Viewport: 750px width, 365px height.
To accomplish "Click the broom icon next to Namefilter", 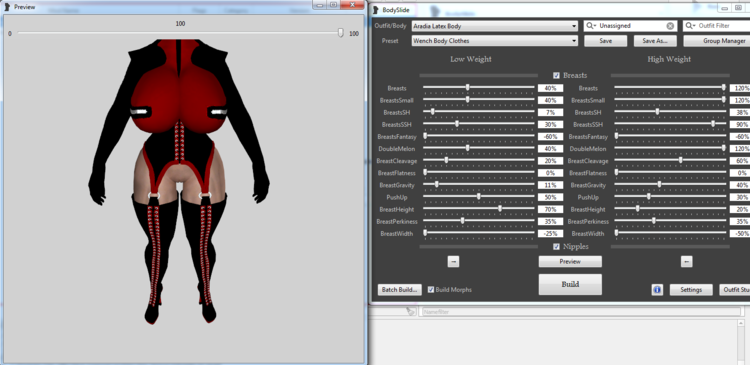I will pyautogui.click(x=411, y=311).
